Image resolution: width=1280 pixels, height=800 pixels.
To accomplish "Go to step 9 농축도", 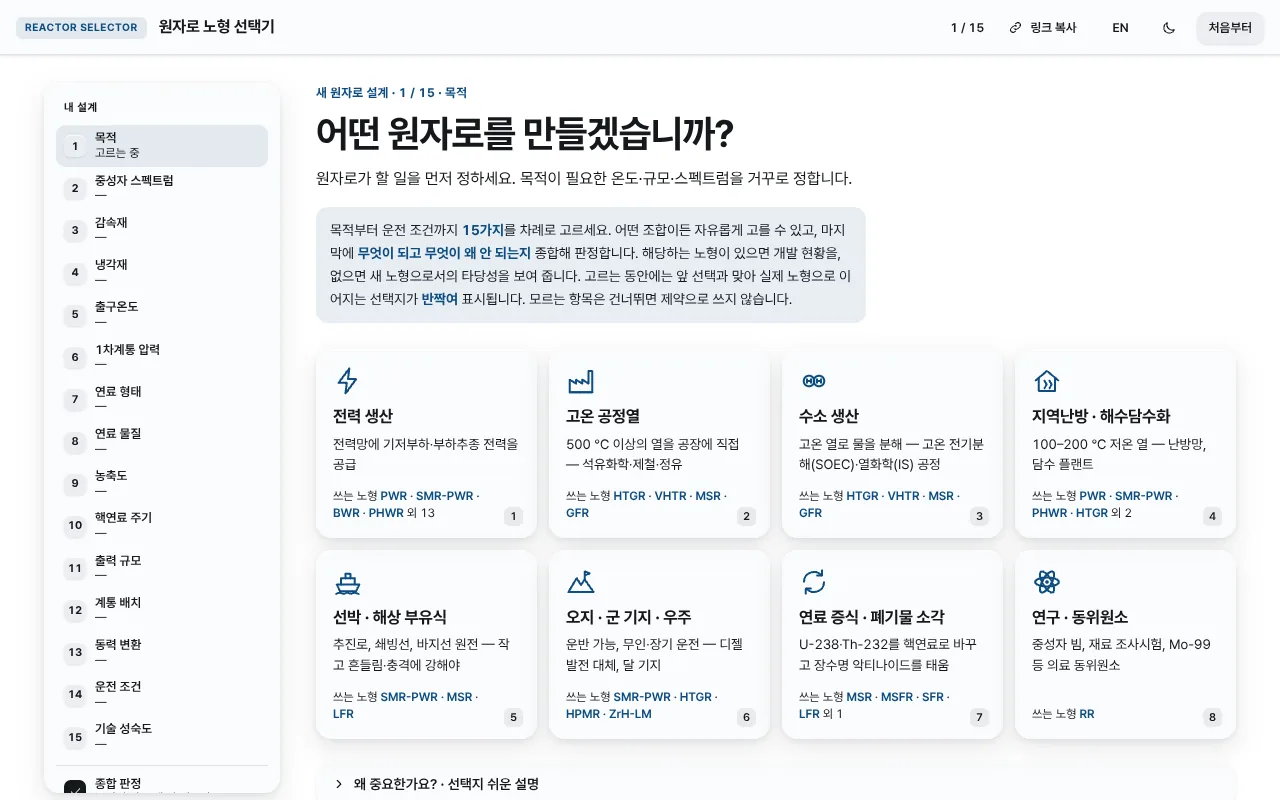I will pyautogui.click(x=162, y=483).
